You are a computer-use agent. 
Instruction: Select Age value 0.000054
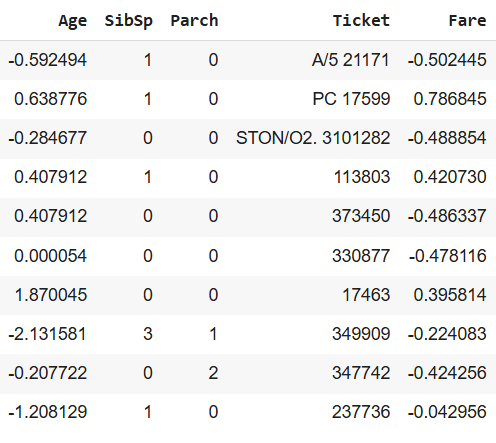(51, 256)
